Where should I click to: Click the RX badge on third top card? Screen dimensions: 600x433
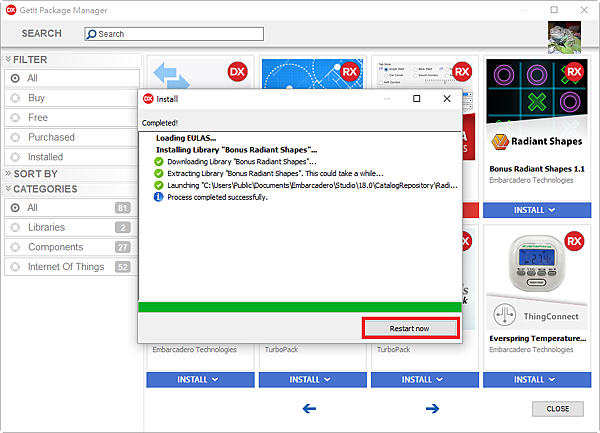462,72
